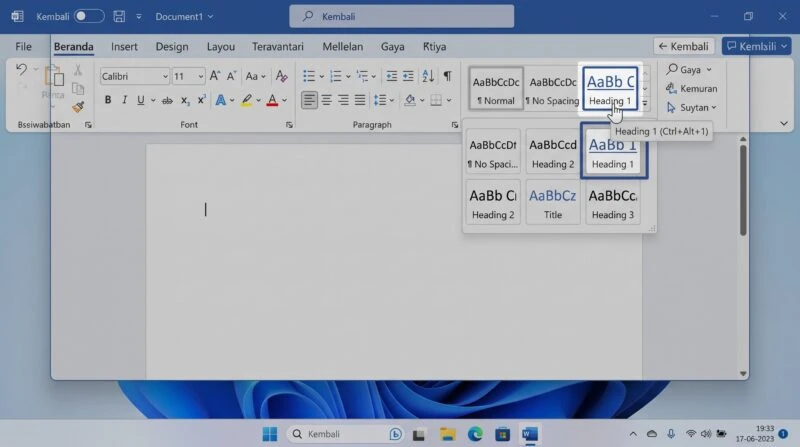Open the Layou tab
The height and width of the screenshot is (447, 800).
pos(220,46)
